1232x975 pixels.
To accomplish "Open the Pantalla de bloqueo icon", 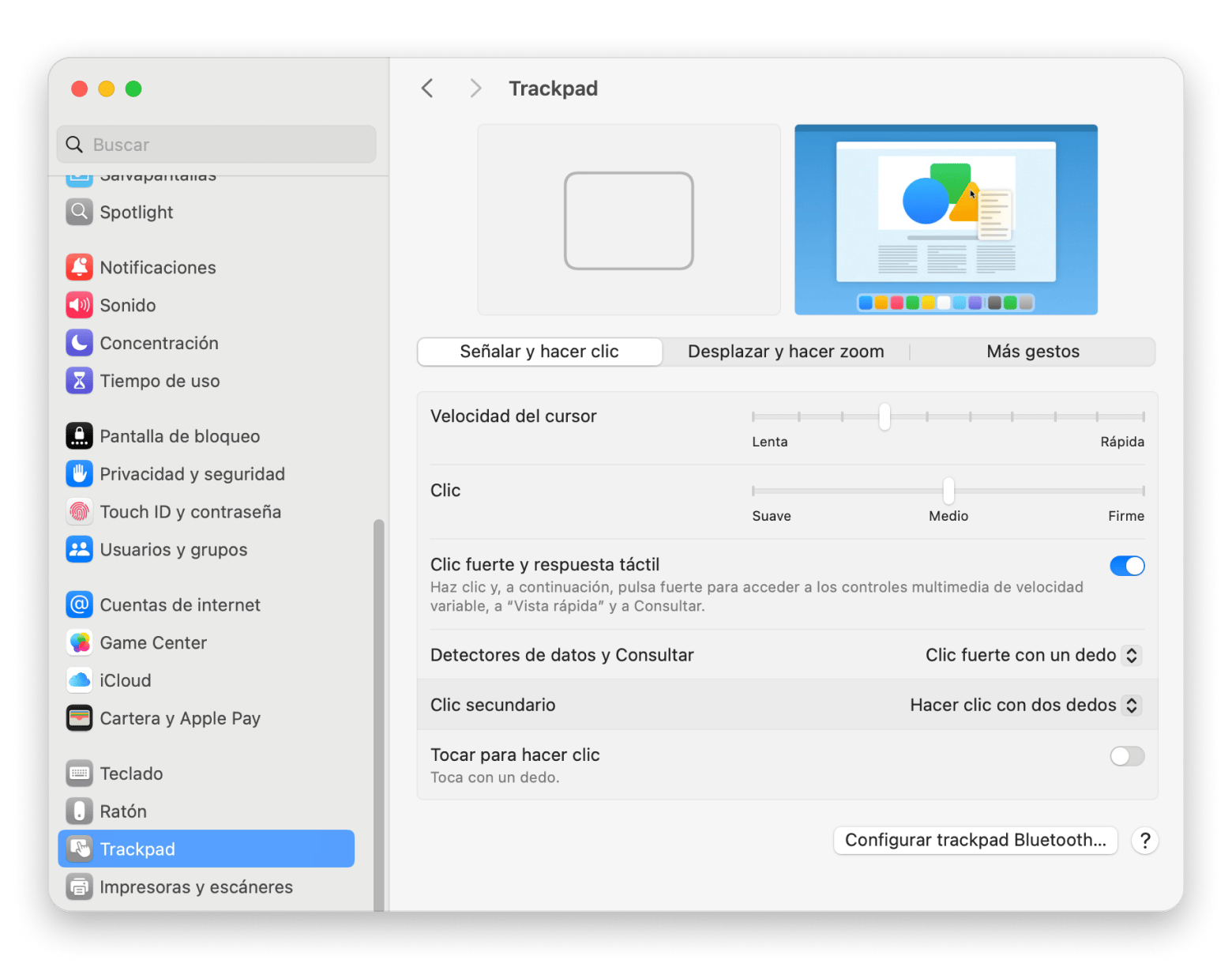I will [x=79, y=437].
